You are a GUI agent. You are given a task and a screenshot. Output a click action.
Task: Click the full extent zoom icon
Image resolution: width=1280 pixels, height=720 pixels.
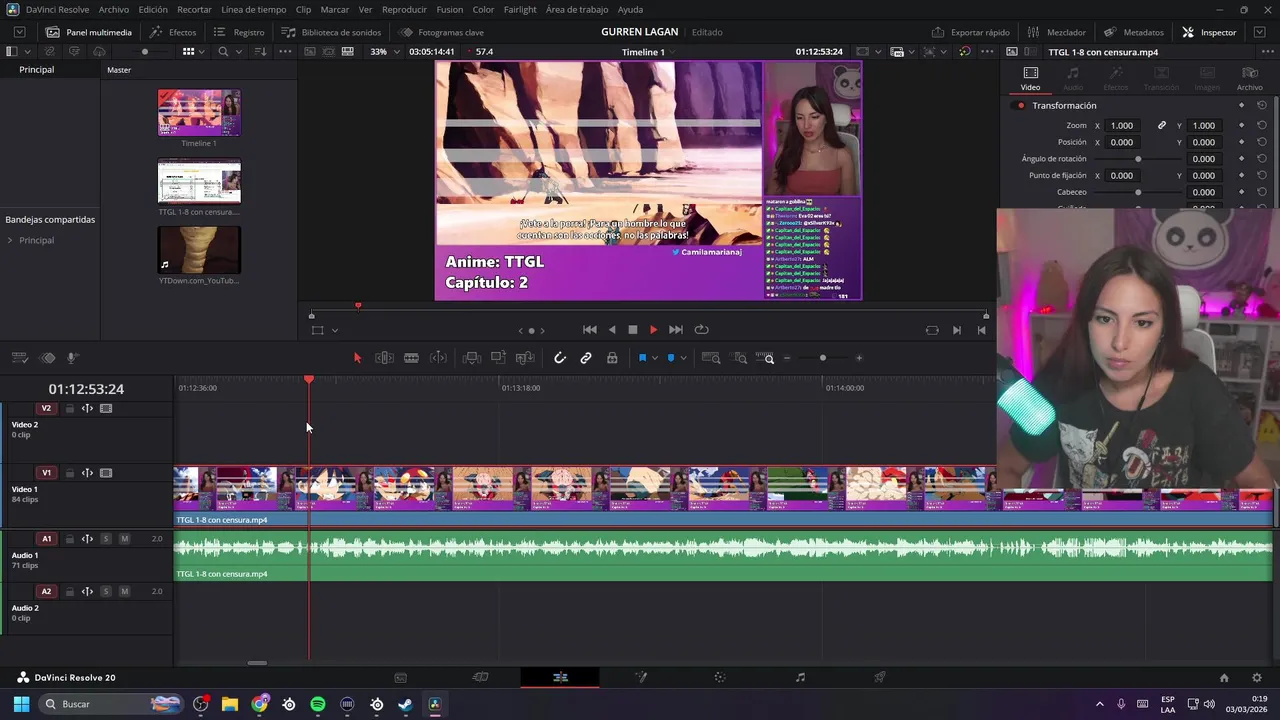[x=711, y=358]
